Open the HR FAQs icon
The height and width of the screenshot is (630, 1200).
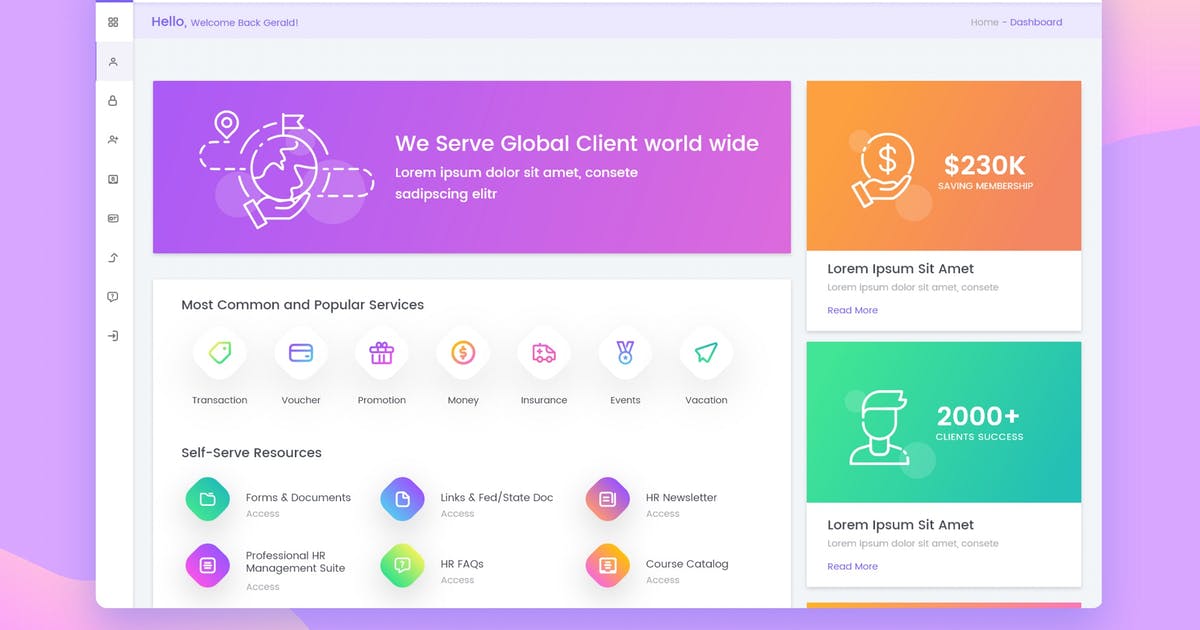pyautogui.click(x=402, y=565)
